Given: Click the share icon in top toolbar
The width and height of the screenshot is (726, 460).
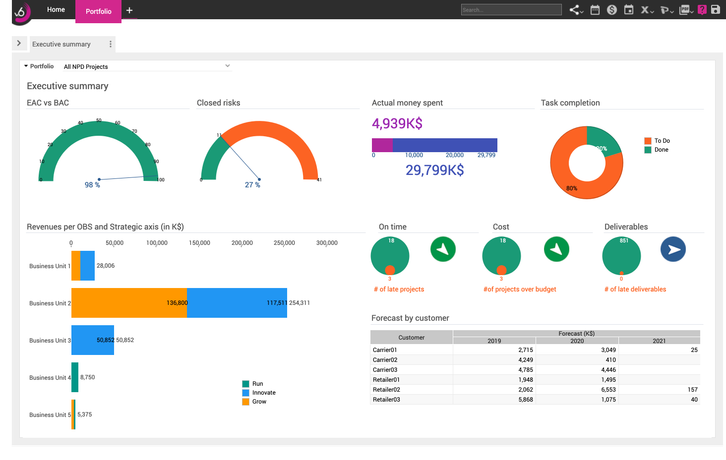Looking at the screenshot, I should tap(576, 10).
